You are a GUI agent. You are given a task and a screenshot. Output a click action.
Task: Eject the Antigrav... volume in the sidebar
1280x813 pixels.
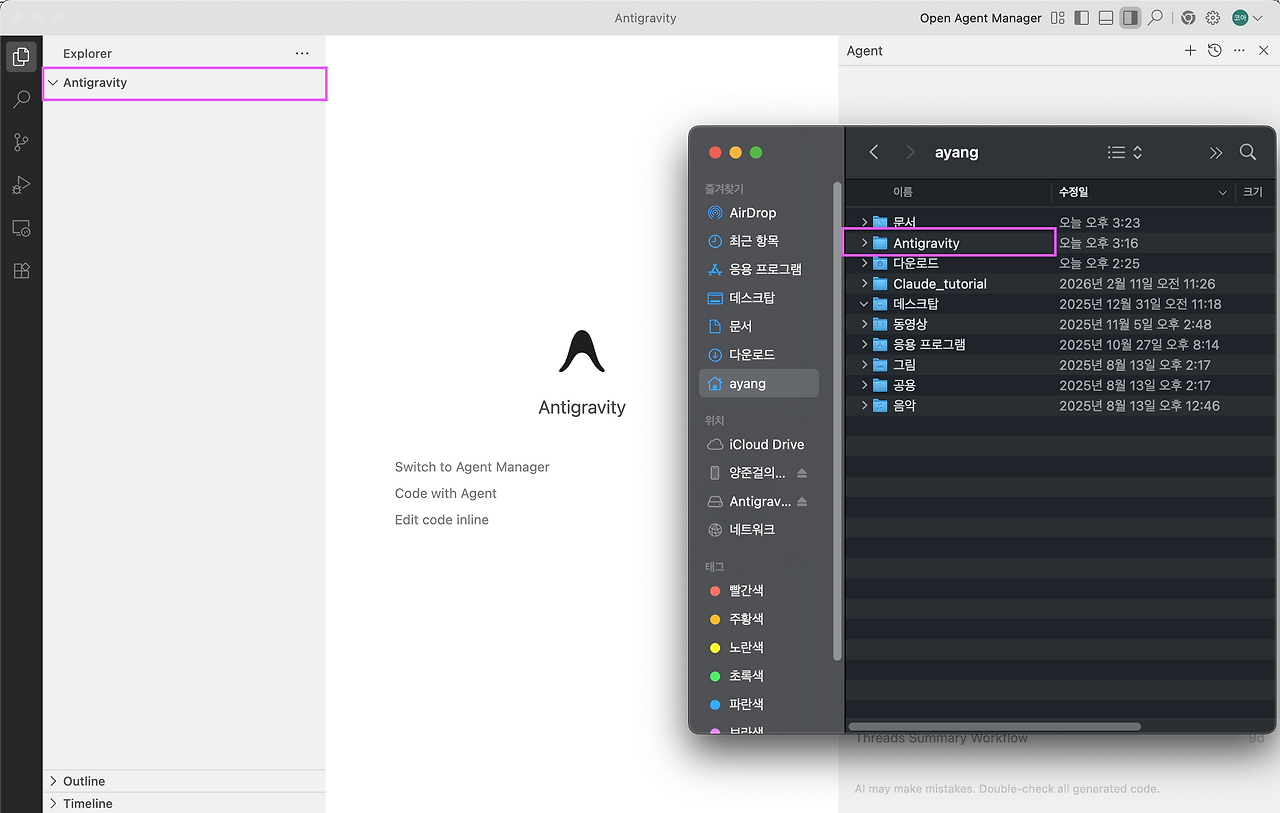pos(802,501)
